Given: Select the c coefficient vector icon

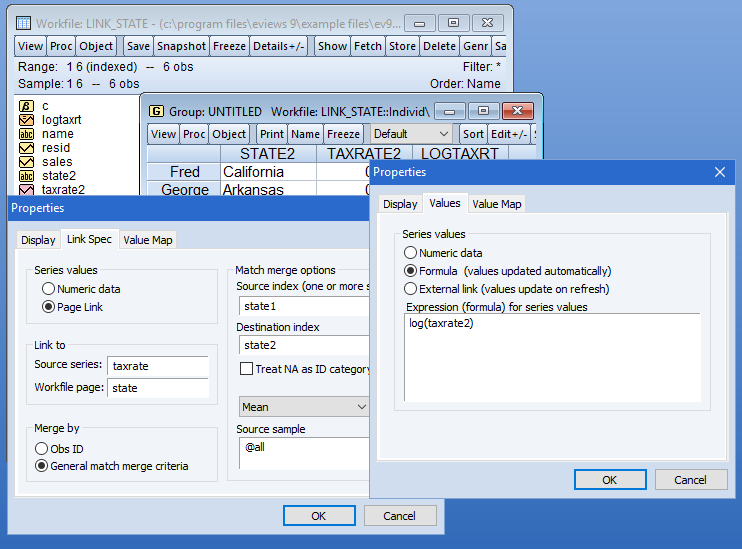Looking at the screenshot, I should (27, 106).
